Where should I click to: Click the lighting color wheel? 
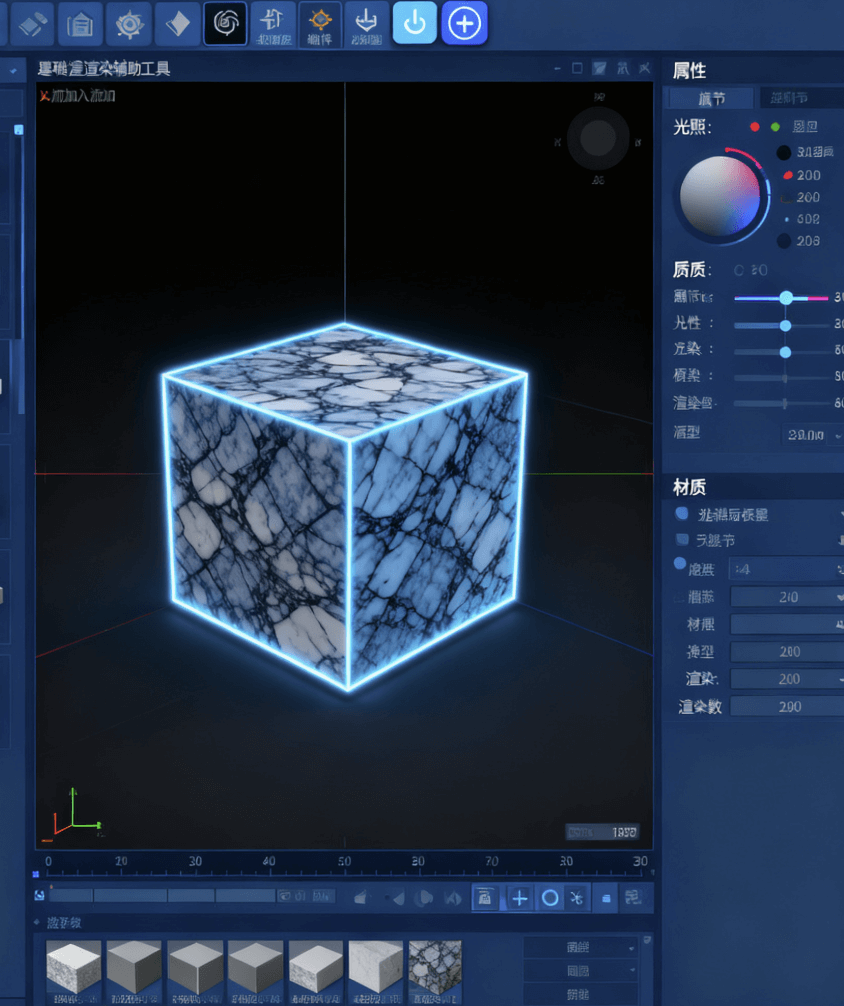(720, 195)
